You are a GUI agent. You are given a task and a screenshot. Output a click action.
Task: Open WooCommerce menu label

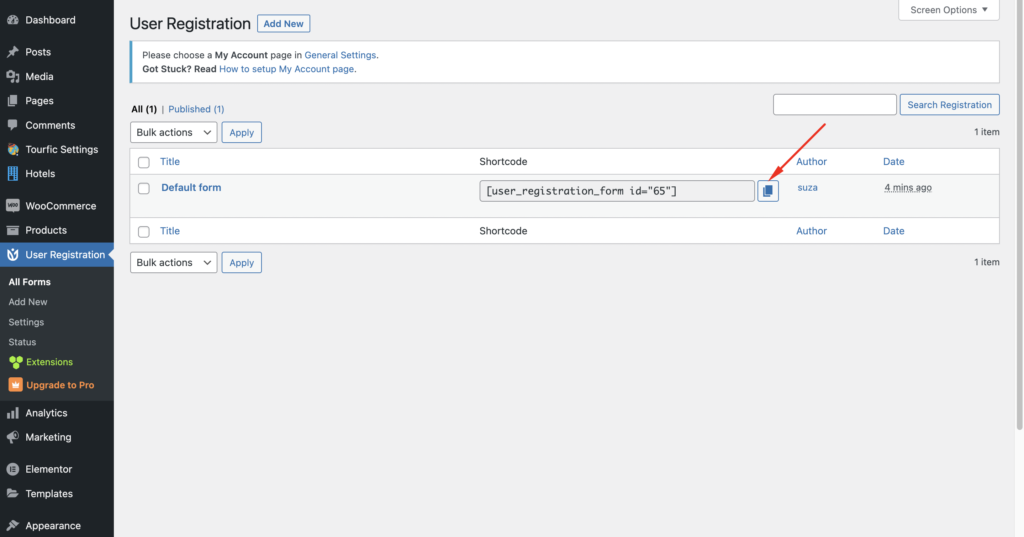tap(61, 206)
